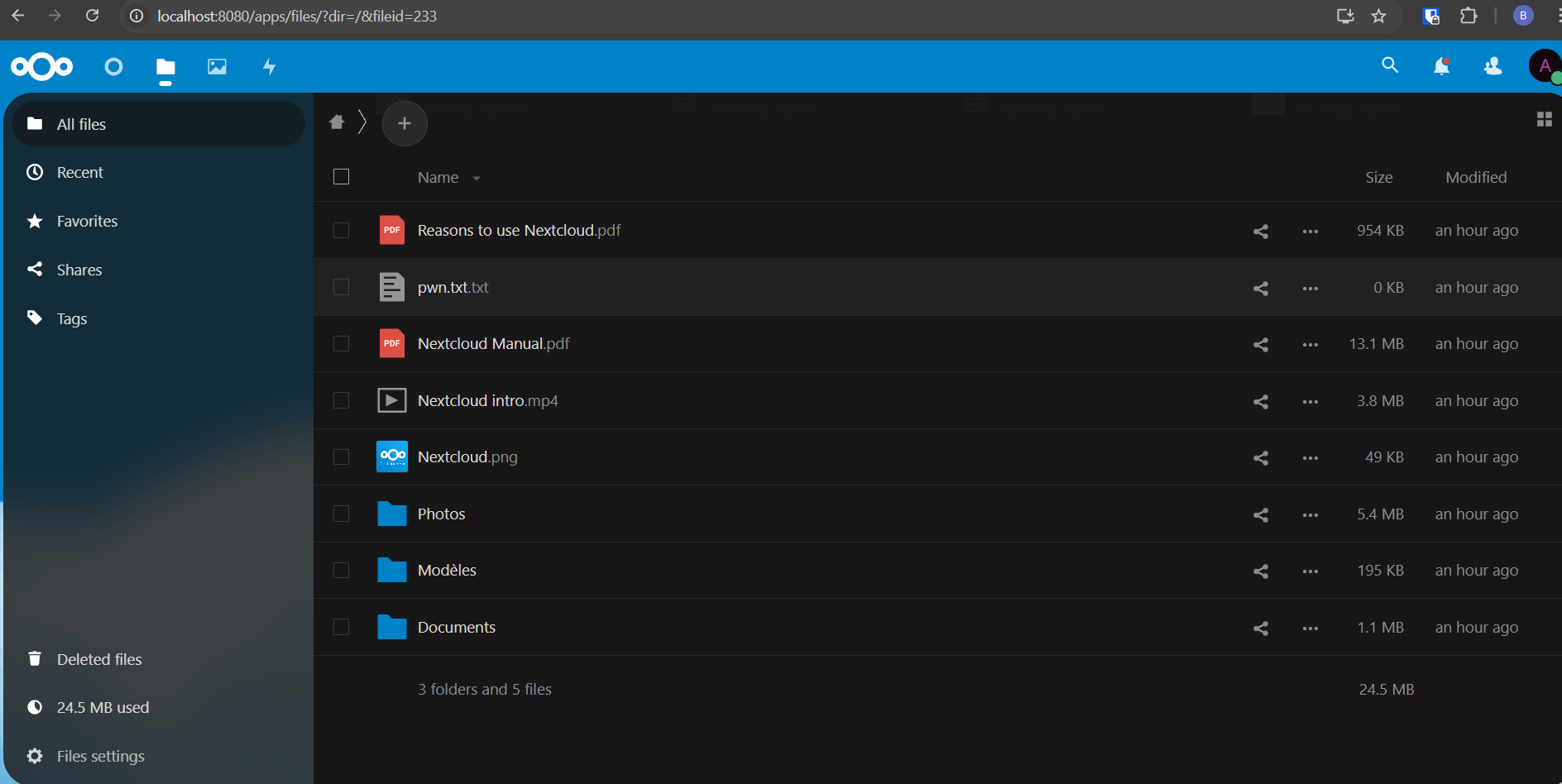Open browser extensions puzzle icon
The image size is (1562, 784).
(x=1469, y=16)
